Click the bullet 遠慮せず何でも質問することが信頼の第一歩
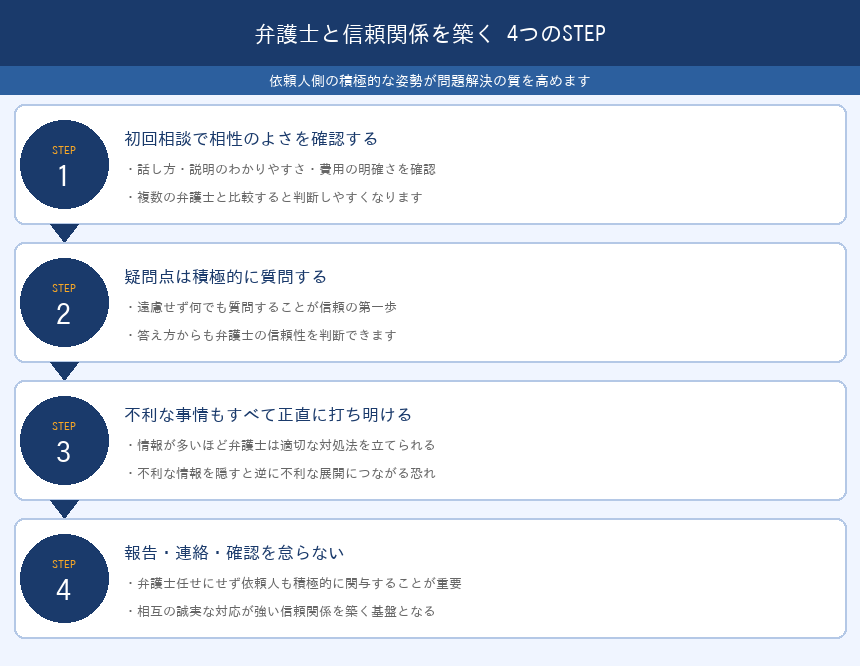Viewport: 860px width, 666px height. click(x=268, y=308)
